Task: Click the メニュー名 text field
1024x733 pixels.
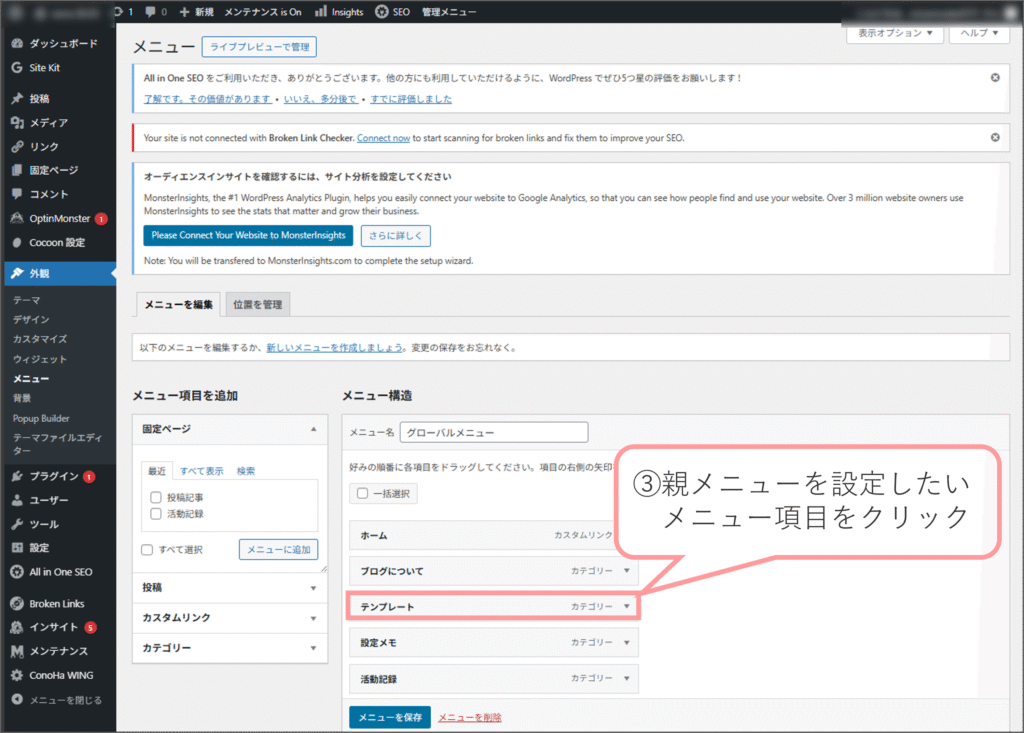Action: click(493, 433)
